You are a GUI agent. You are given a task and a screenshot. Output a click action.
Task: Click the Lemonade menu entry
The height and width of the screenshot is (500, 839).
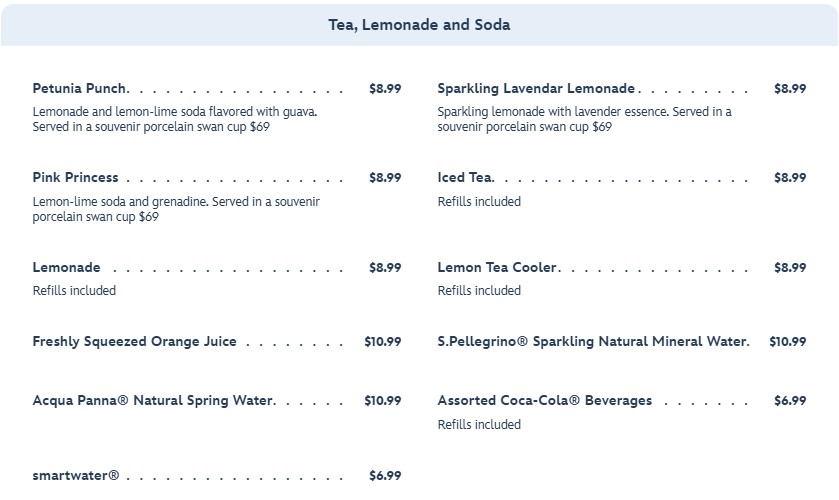pos(66,267)
